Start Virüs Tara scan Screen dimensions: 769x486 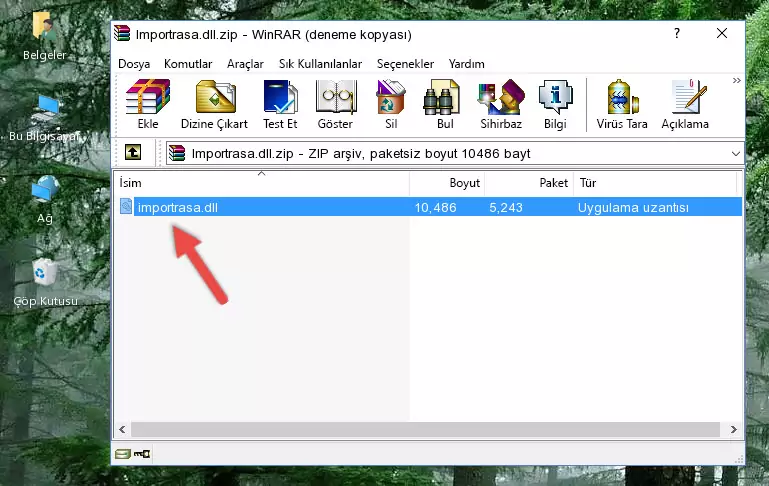pyautogui.click(x=622, y=104)
